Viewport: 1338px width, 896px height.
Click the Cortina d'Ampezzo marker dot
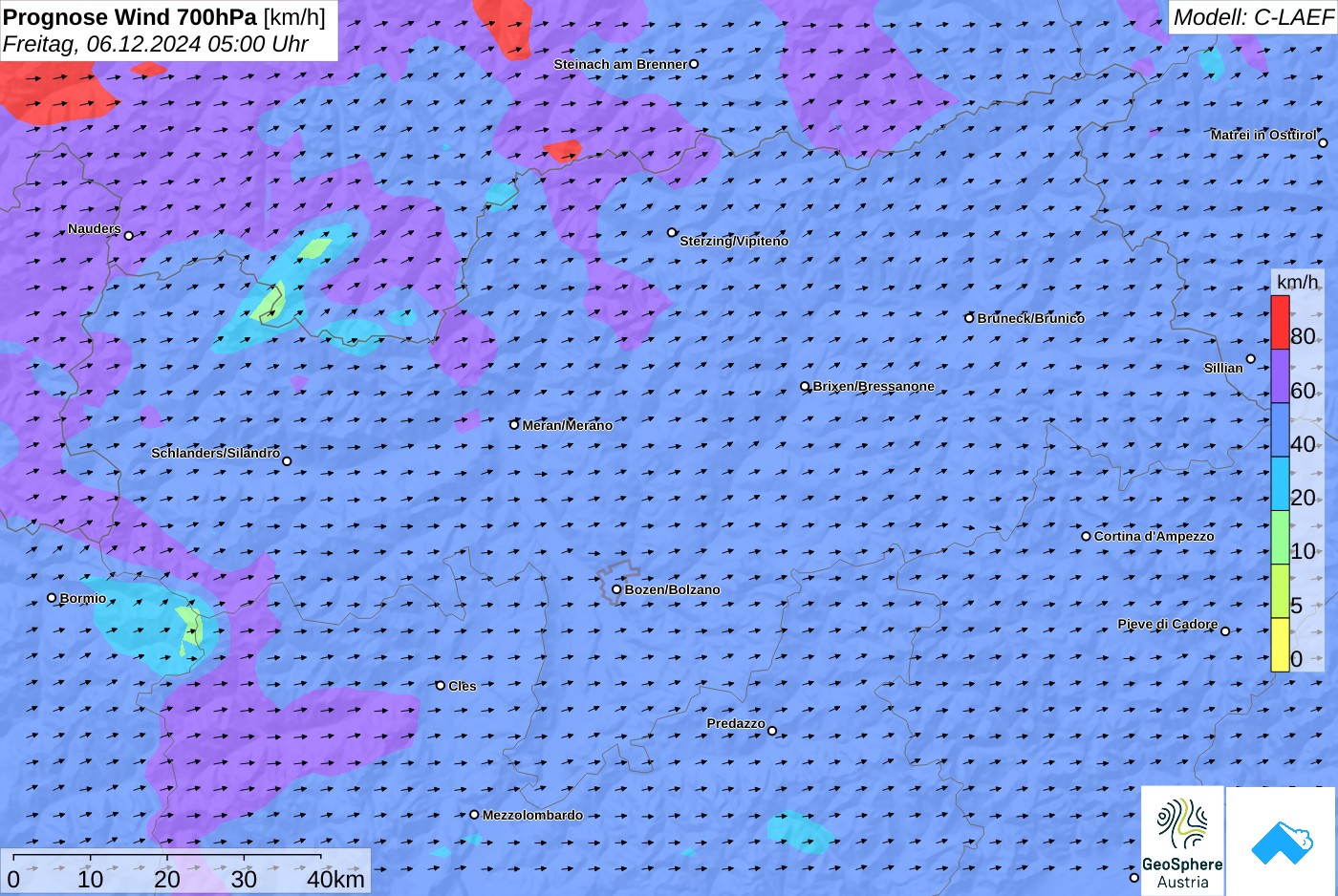point(1086,536)
